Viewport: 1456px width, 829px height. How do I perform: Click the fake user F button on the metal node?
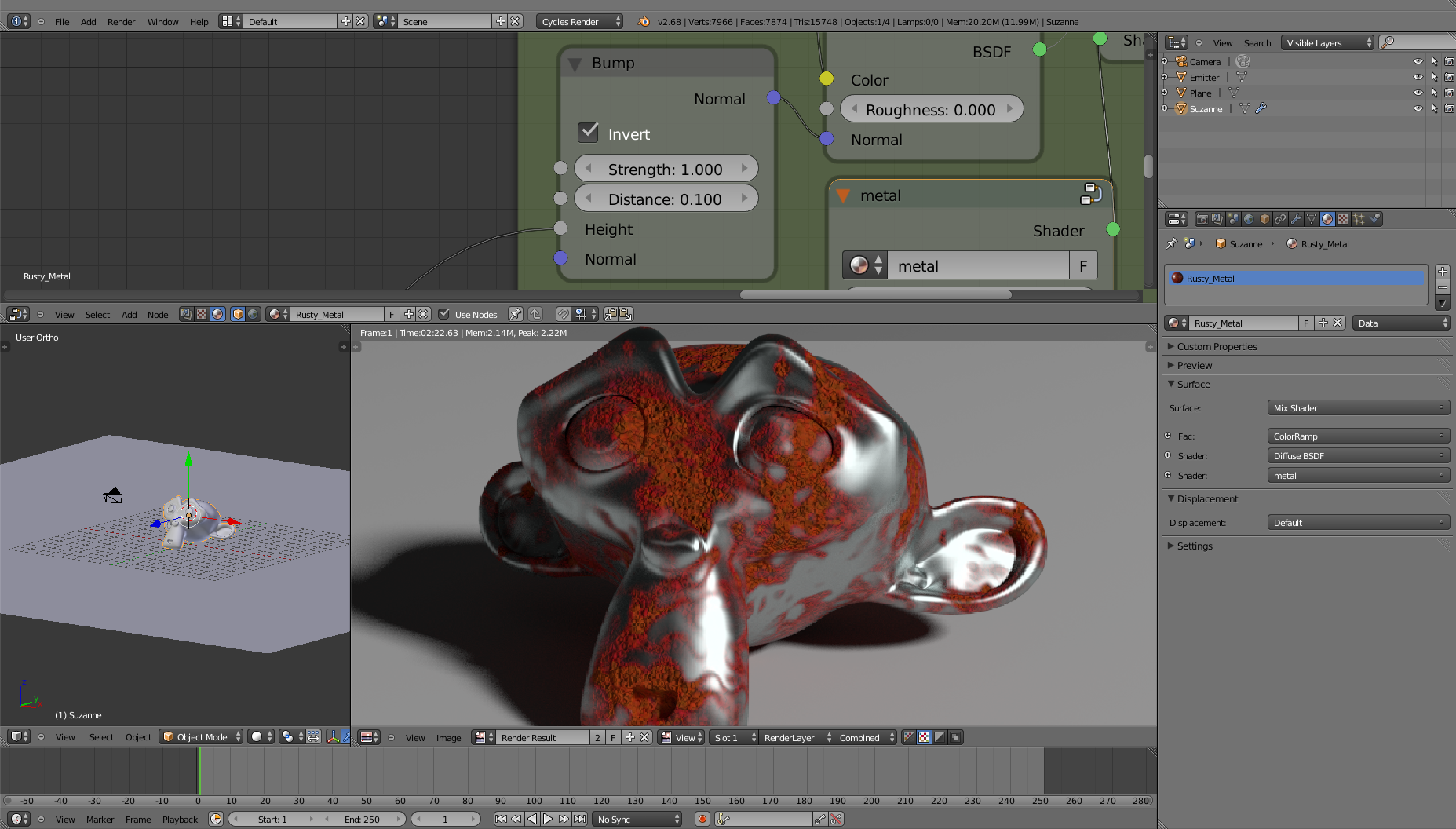point(1083,265)
